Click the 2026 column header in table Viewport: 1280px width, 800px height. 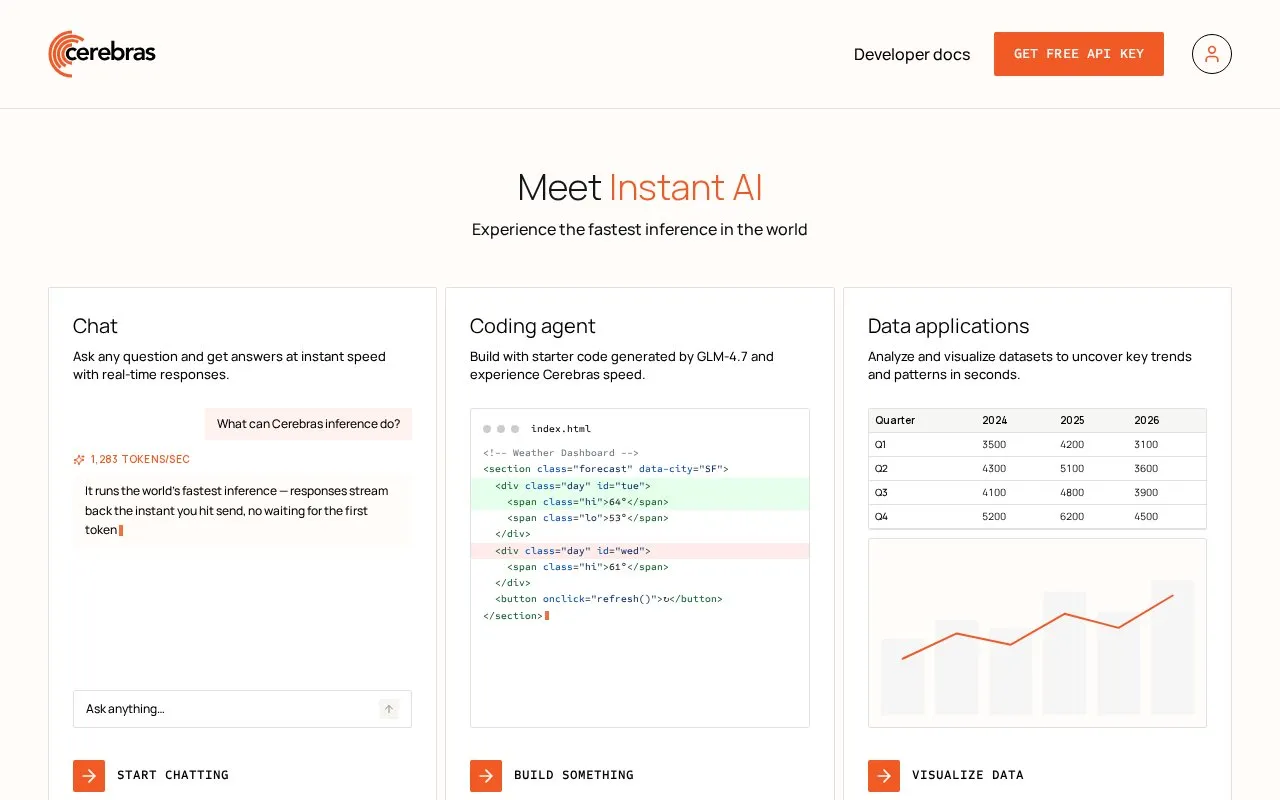tap(1146, 421)
